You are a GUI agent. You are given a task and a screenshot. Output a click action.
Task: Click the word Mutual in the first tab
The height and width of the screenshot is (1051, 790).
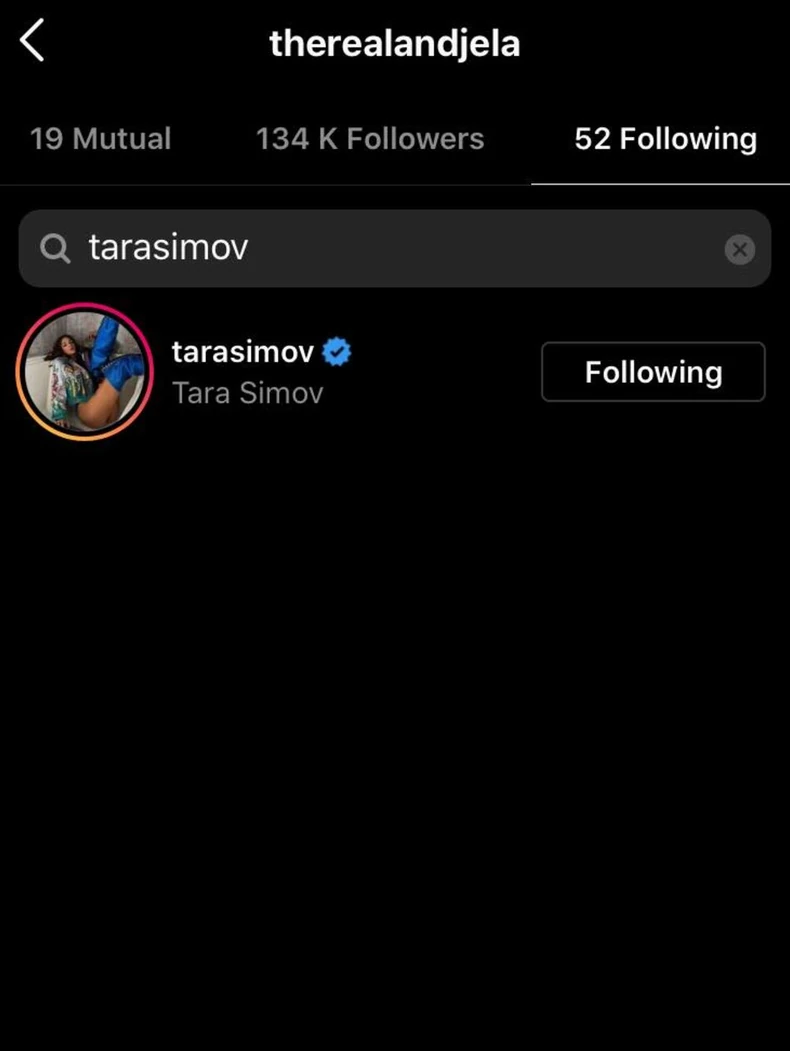(122, 139)
